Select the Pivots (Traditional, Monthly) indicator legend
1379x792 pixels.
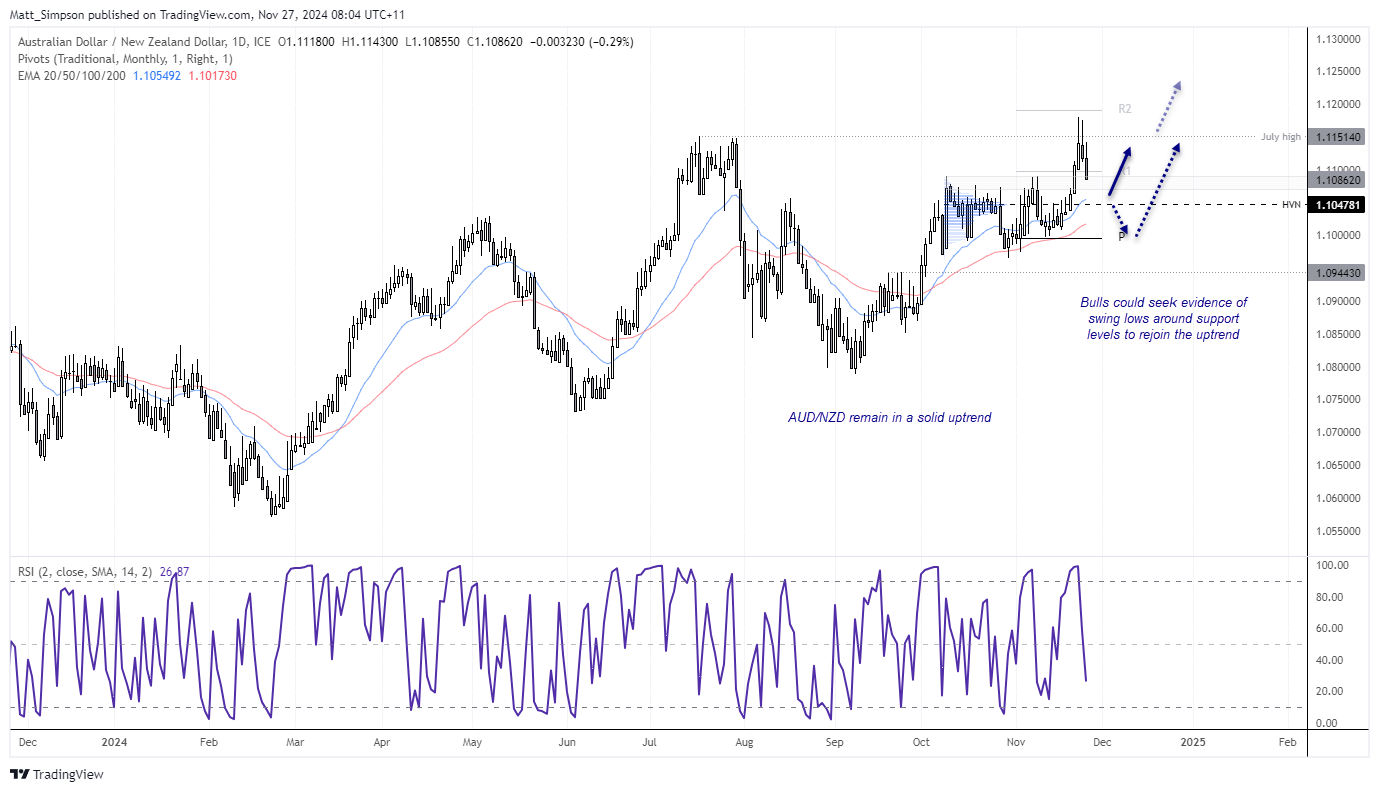coord(125,59)
